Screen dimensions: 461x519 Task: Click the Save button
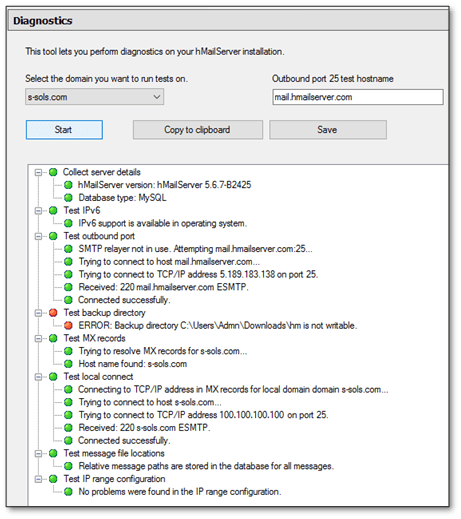(x=328, y=130)
